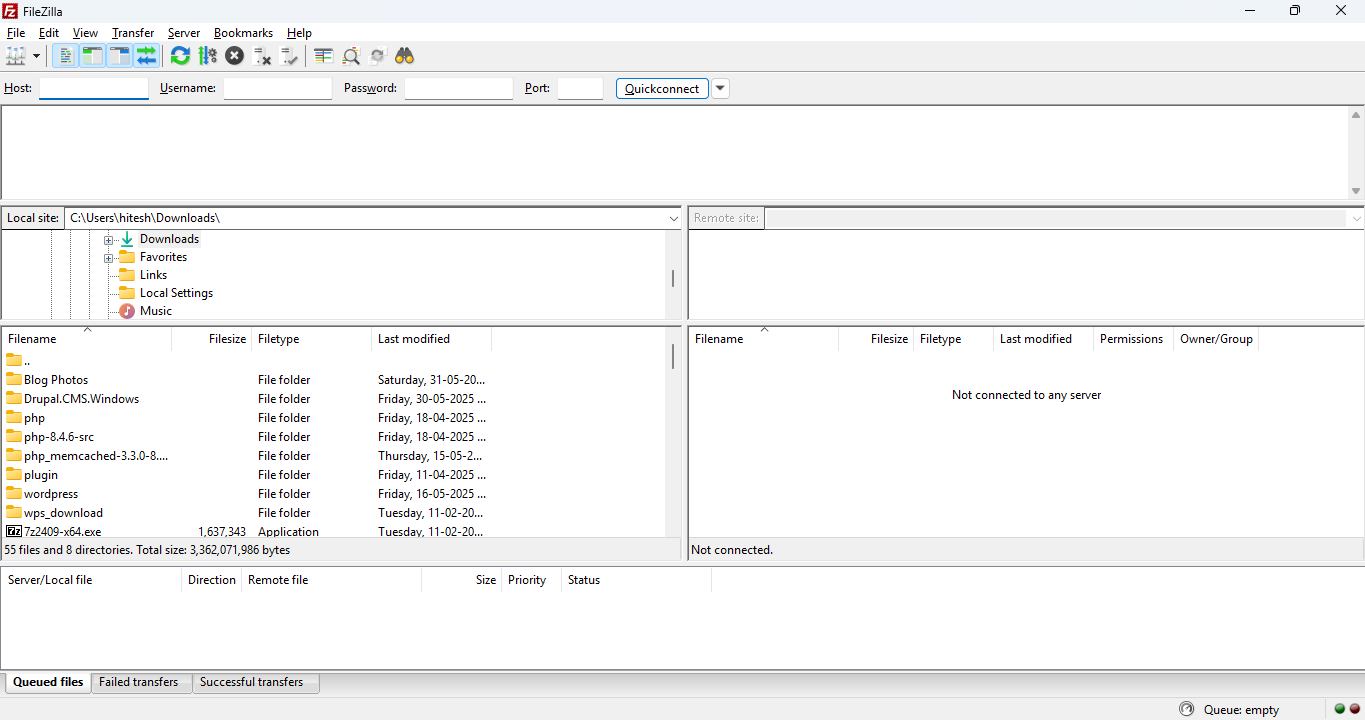Select wordpress folder in file list

pyautogui.click(x=51, y=494)
